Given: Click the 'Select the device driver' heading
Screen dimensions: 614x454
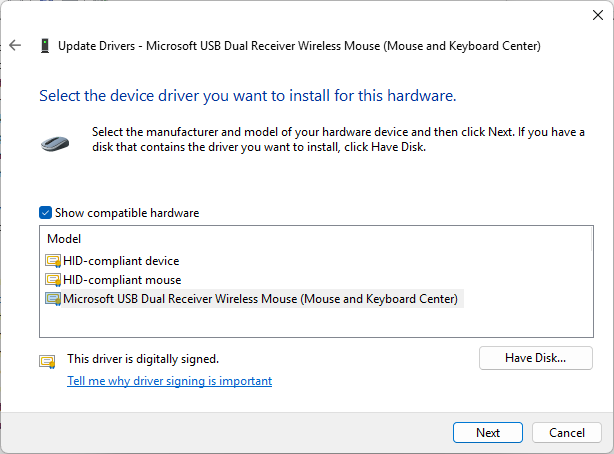Looking at the screenshot, I should click(x=247, y=96).
